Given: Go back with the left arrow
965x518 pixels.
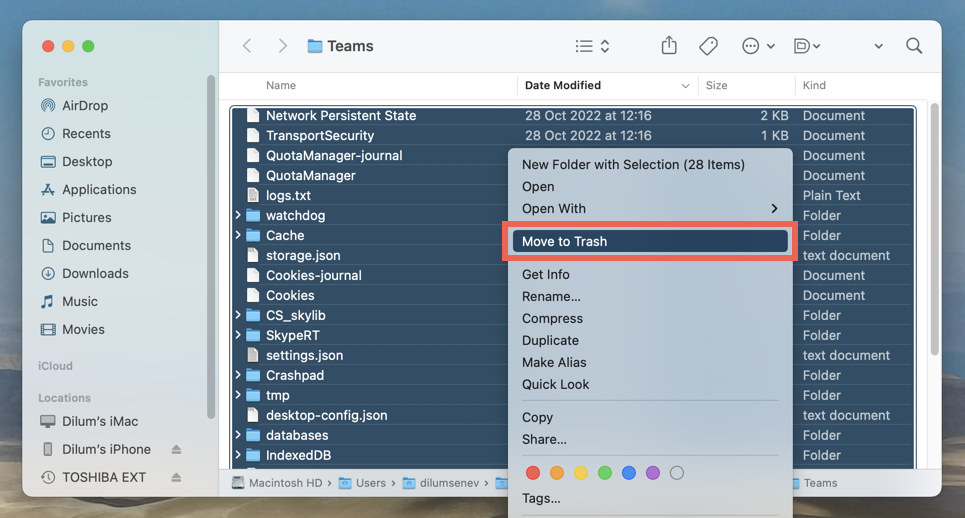Looking at the screenshot, I should point(247,46).
